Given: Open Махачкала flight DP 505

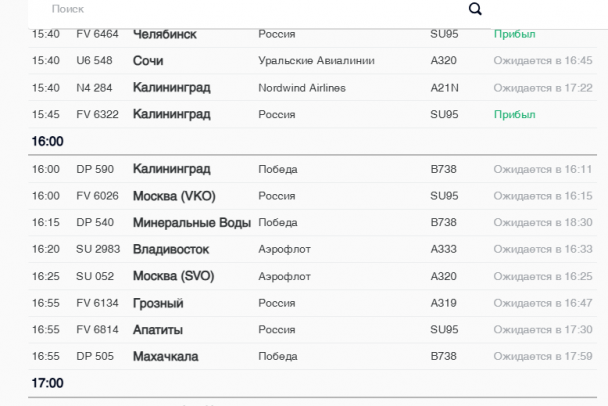Looking at the screenshot, I should click(313, 356).
